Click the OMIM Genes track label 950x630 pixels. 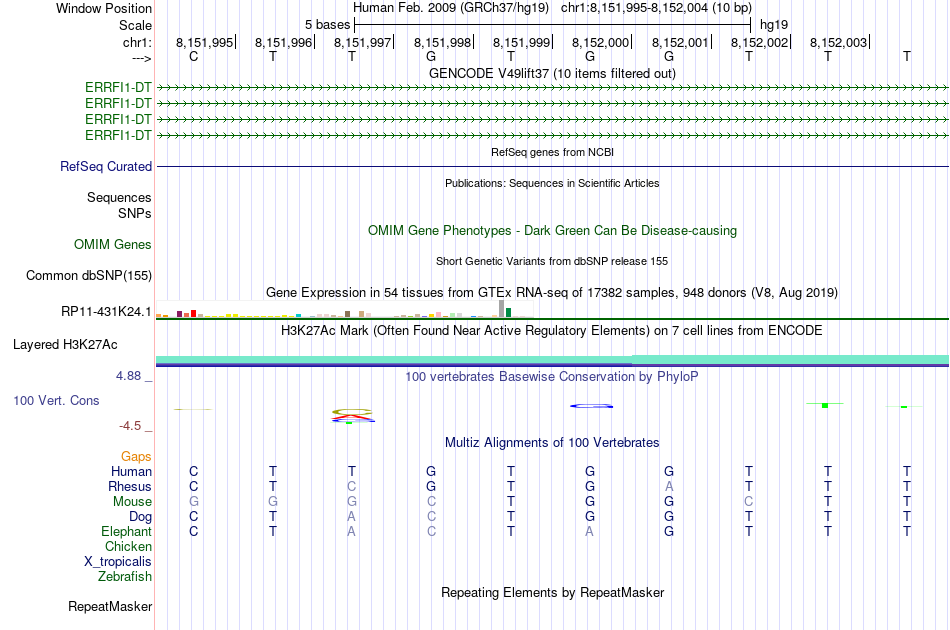[x=113, y=245]
